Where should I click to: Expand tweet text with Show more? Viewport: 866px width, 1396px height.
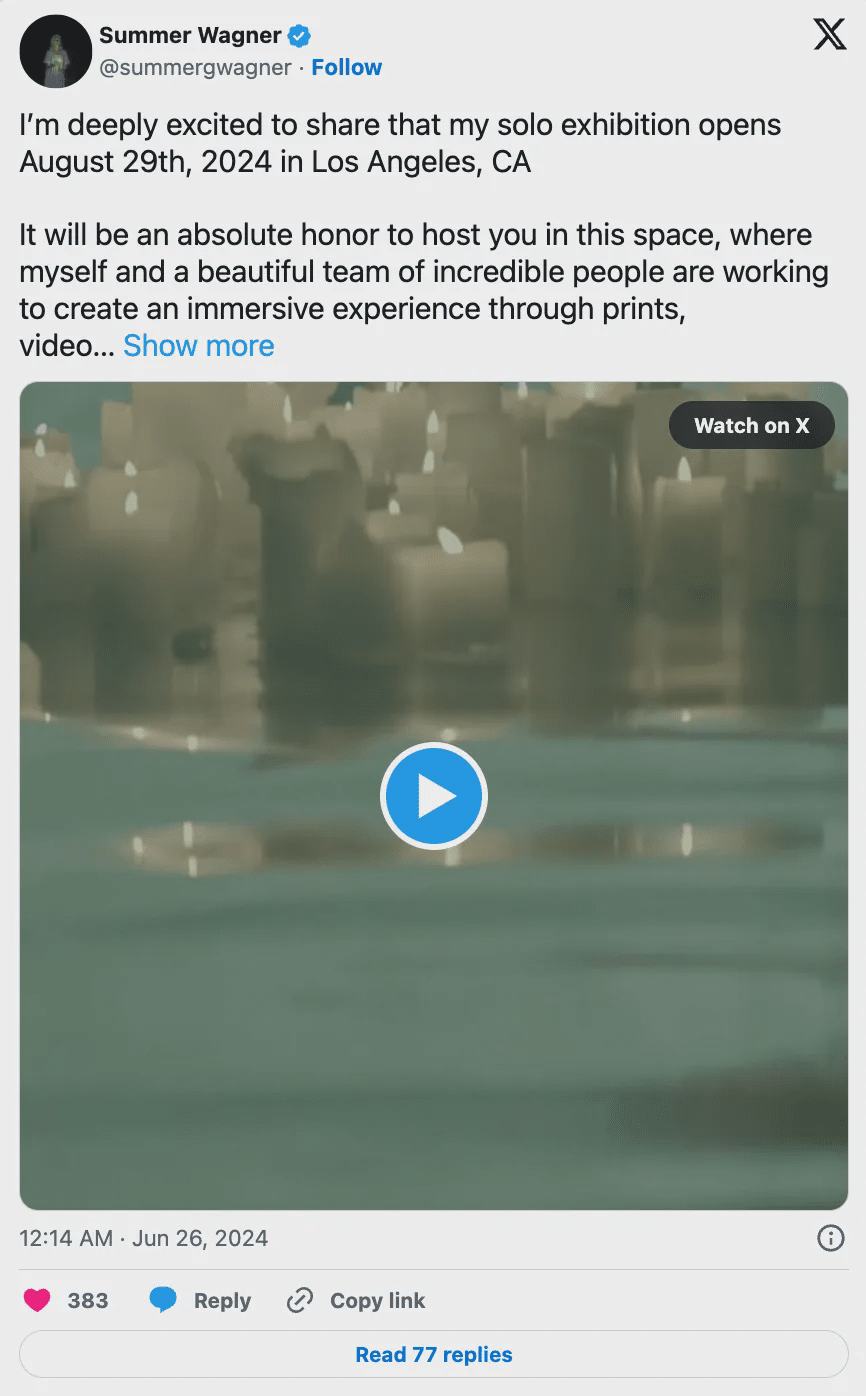(x=198, y=345)
